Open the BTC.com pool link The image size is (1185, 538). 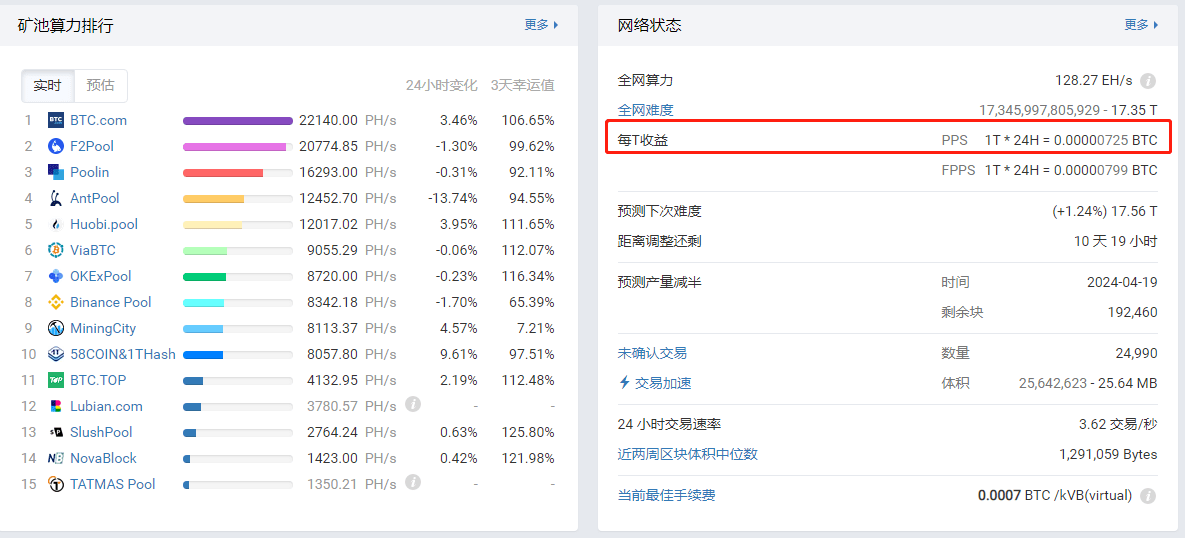[x=98, y=120]
